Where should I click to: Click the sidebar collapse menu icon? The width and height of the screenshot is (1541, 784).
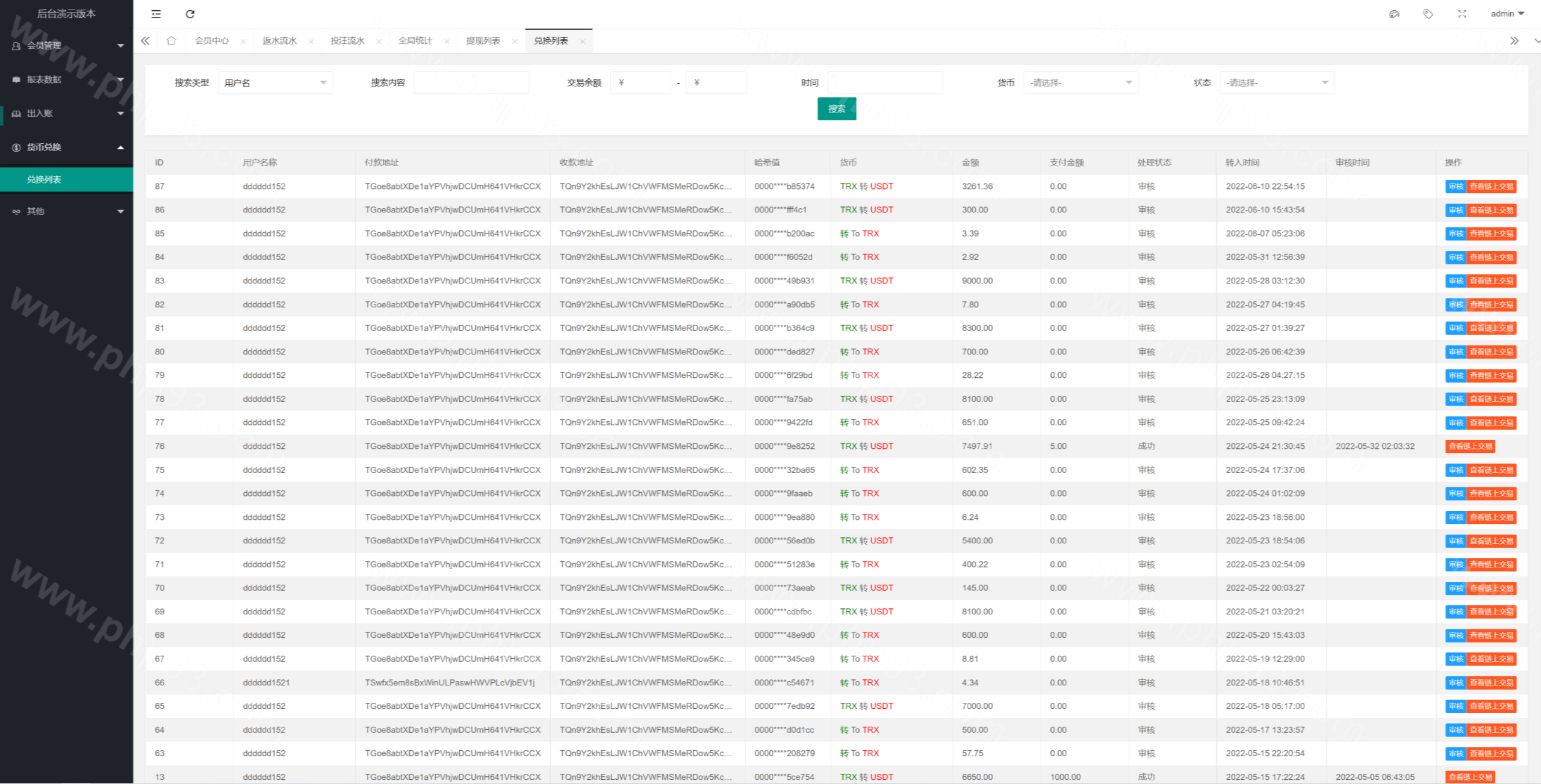156,14
